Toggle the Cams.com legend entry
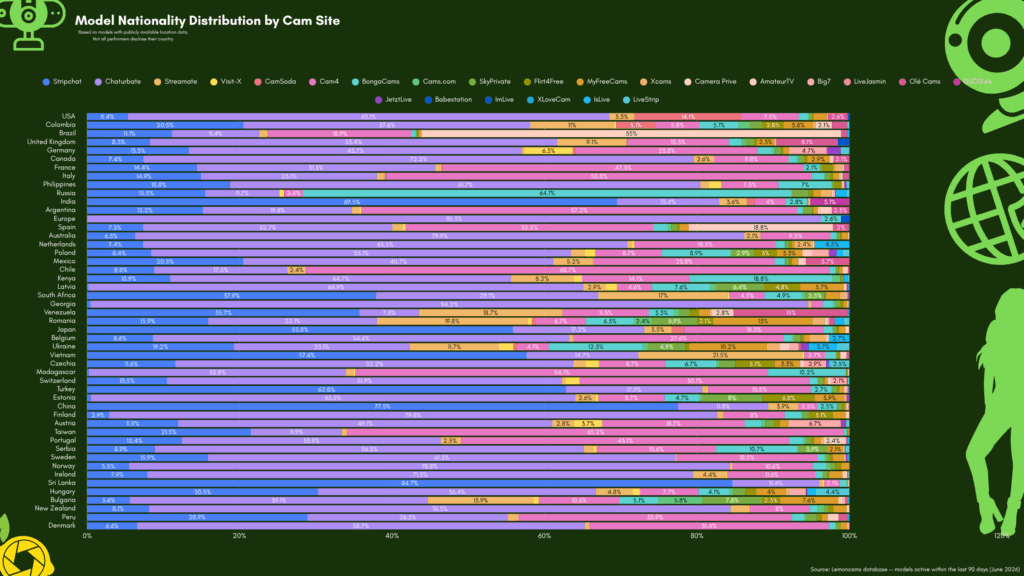 (434, 82)
